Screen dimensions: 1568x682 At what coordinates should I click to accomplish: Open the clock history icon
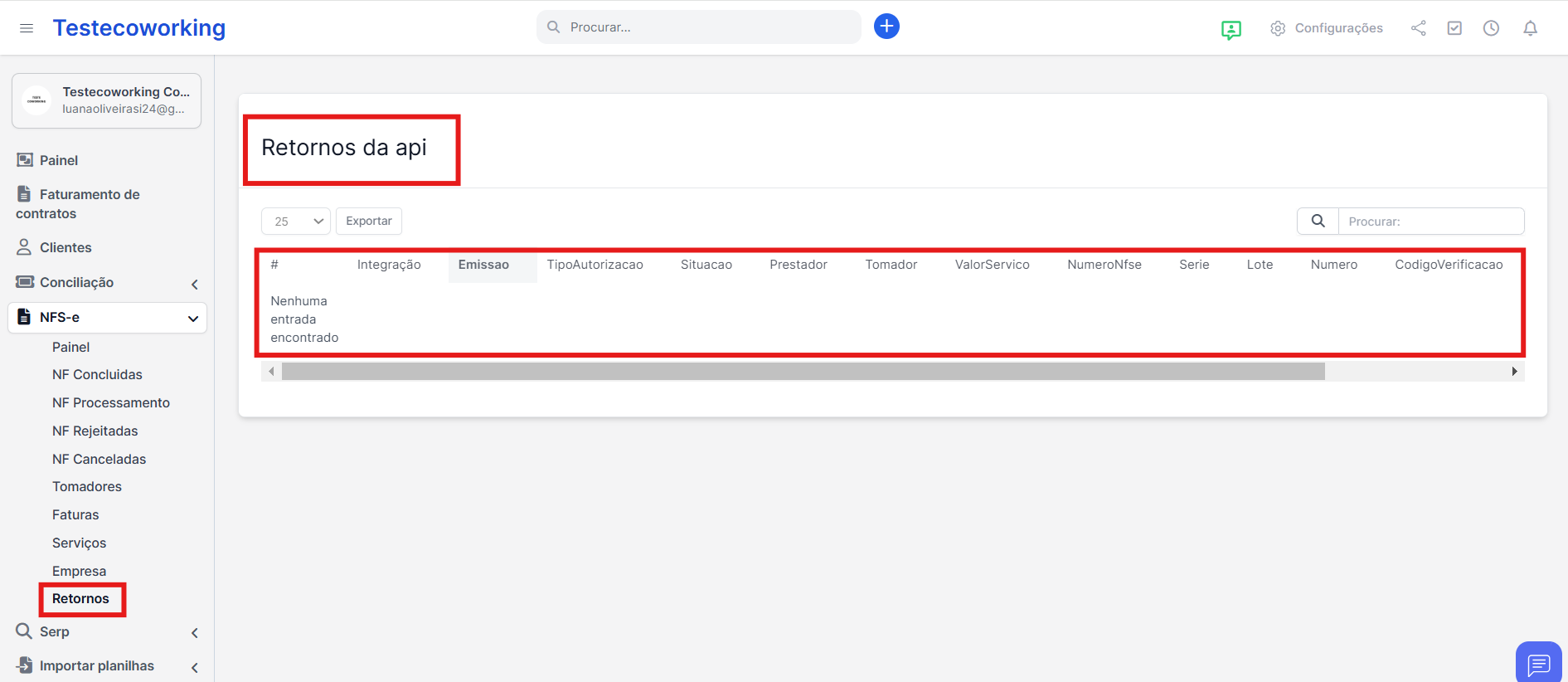coord(1491,28)
